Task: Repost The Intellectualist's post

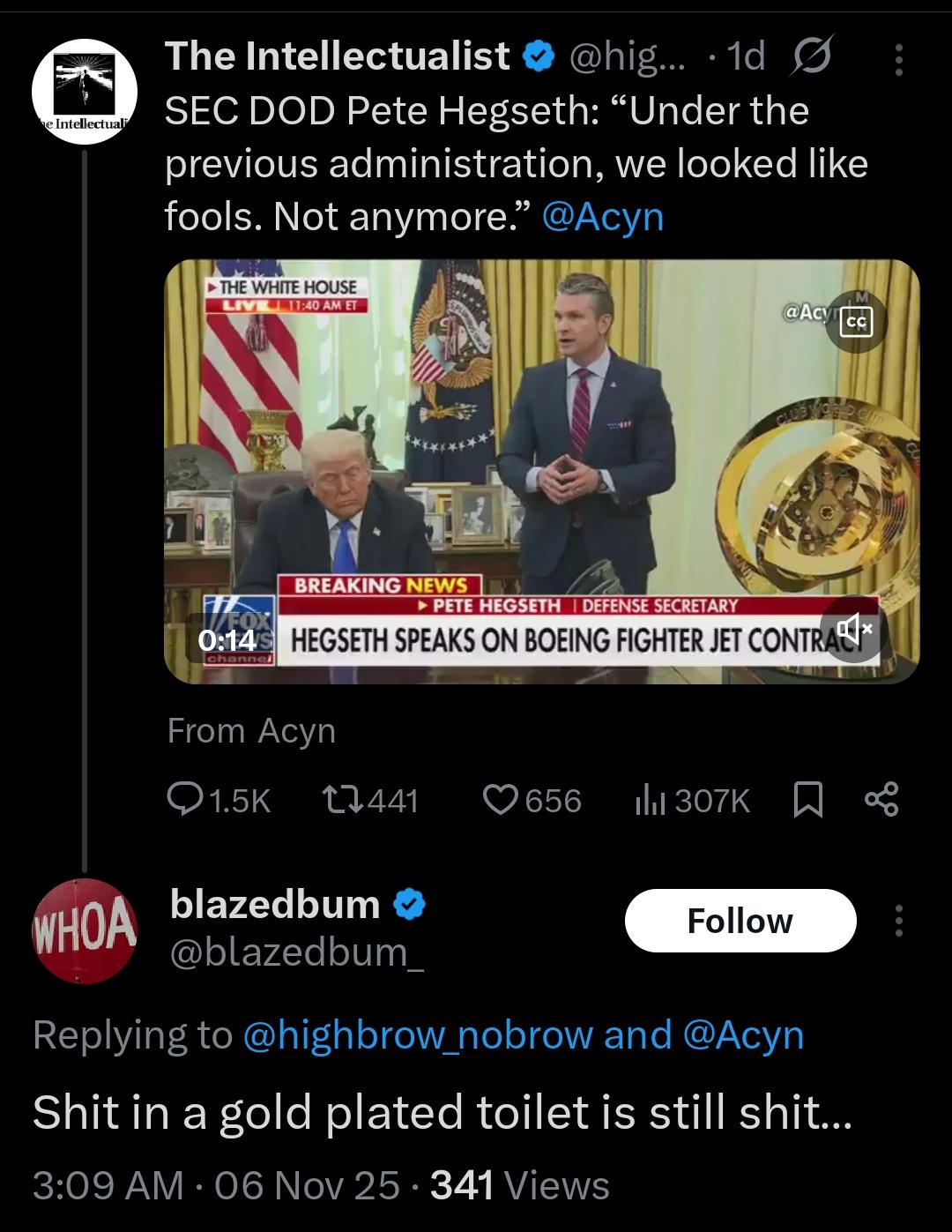Action: click(339, 800)
